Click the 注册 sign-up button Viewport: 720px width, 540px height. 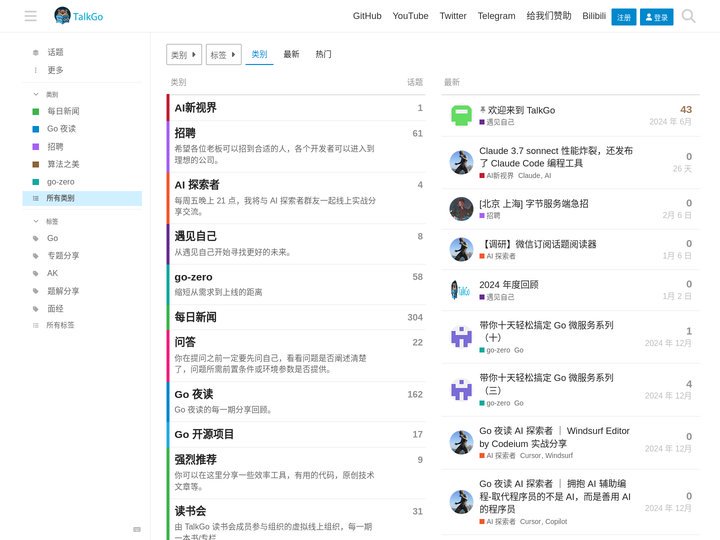(624, 17)
